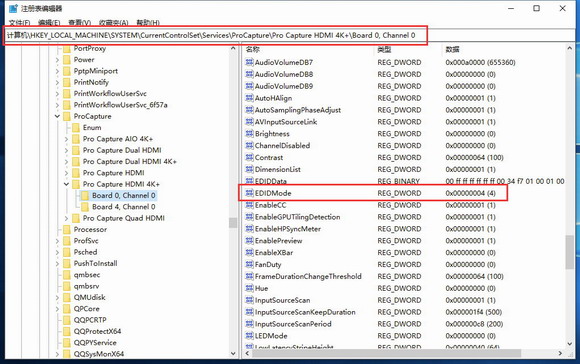This screenshot has width=580, height=364.
Task: Click the EDIDMode DWORD value icon
Action: [249, 193]
